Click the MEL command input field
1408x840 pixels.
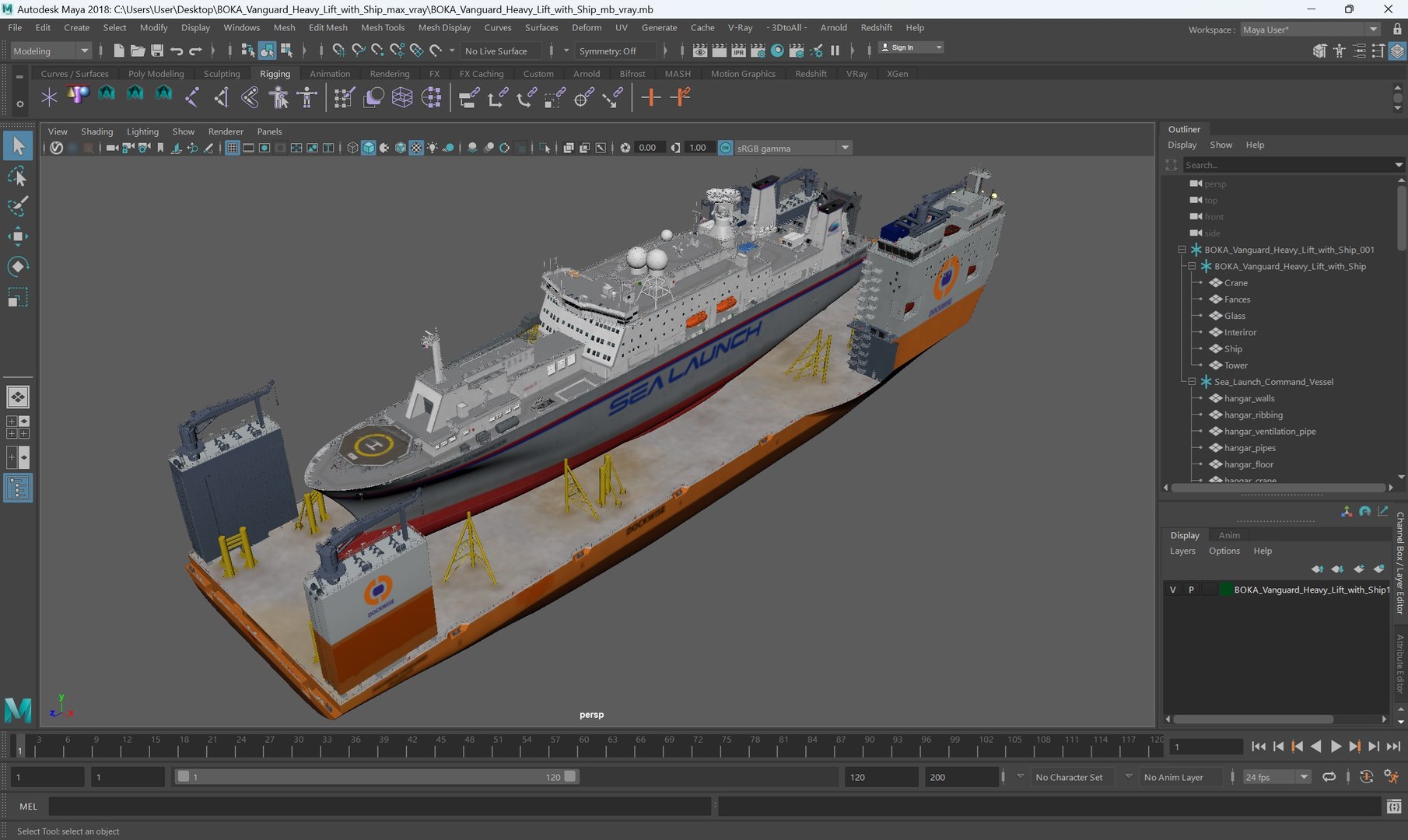point(380,807)
